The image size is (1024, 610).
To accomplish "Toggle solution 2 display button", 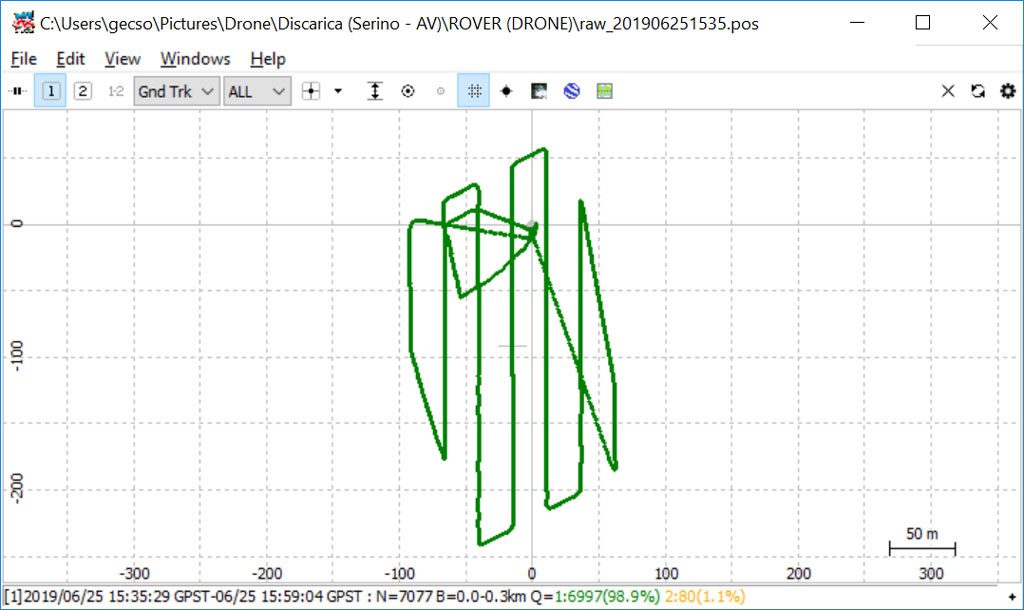I will click(x=83, y=91).
